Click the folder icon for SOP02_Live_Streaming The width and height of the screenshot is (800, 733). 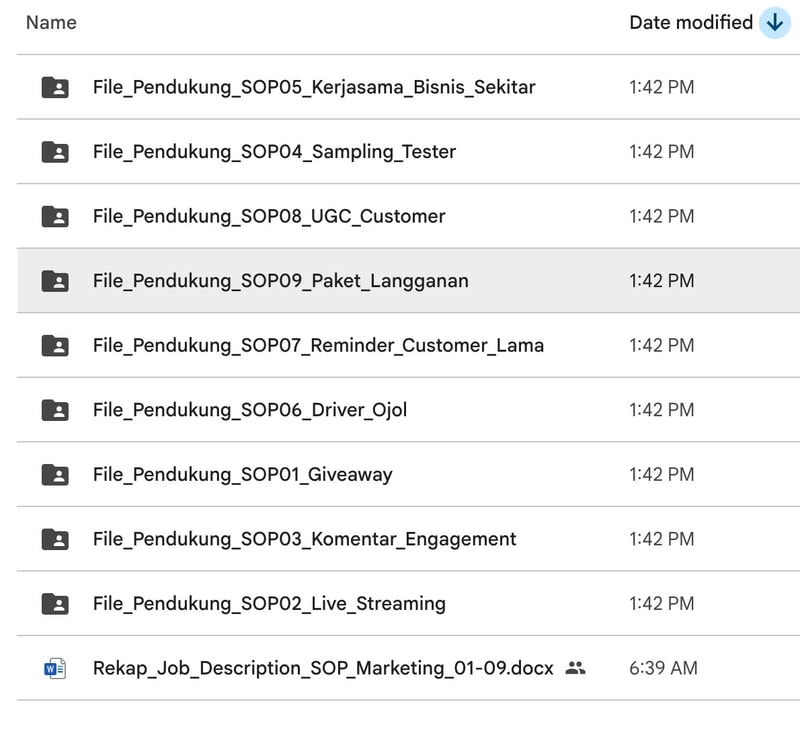tap(55, 603)
